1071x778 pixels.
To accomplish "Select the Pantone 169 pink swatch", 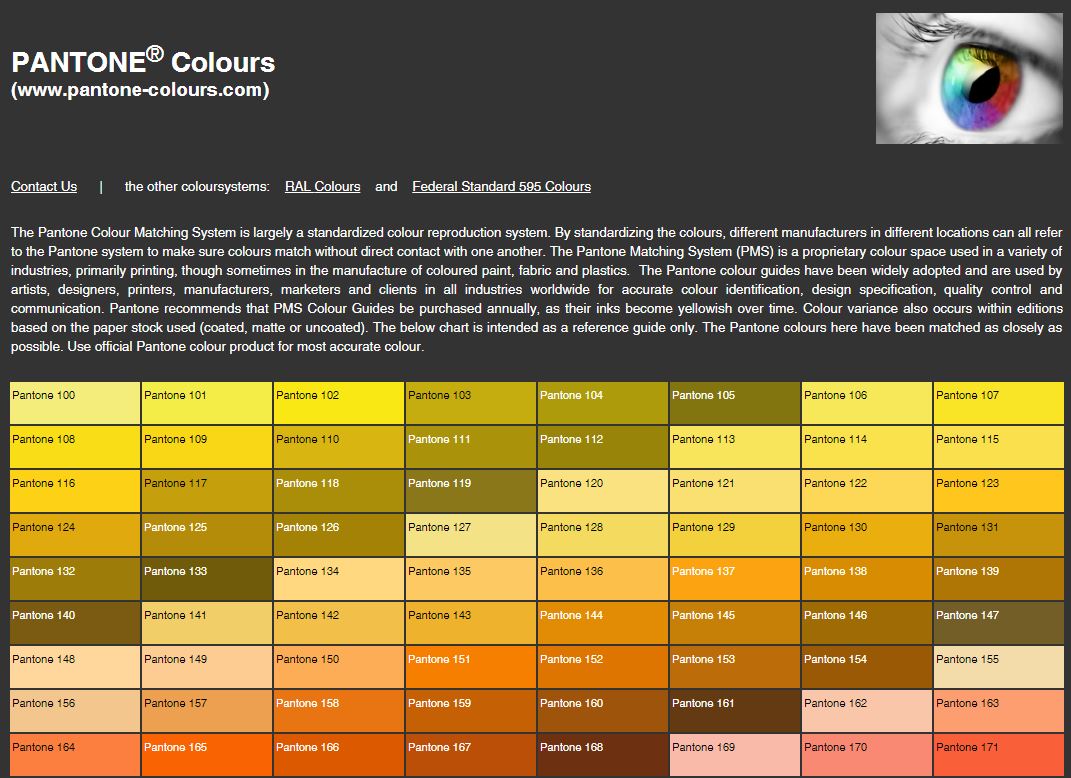I will pyautogui.click(x=735, y=755).
